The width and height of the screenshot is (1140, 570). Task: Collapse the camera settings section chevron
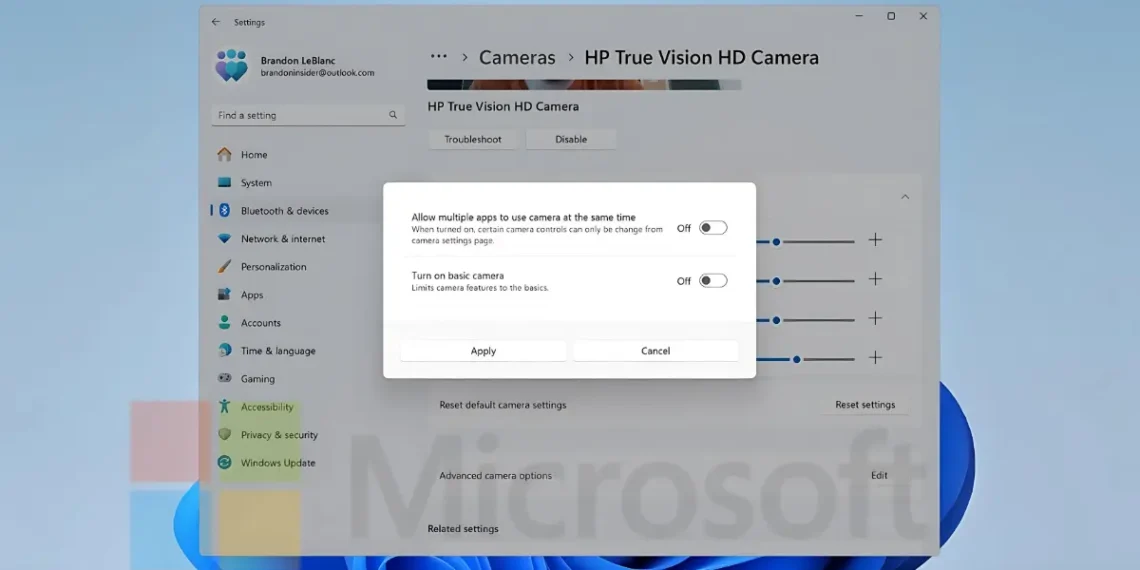(x=905, y=197)
